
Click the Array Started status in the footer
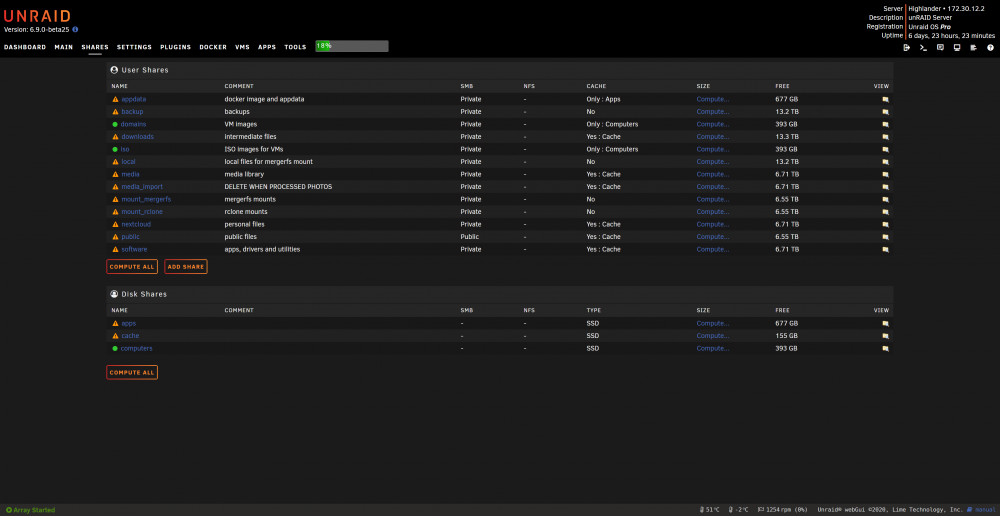click(x=31, y=510)
